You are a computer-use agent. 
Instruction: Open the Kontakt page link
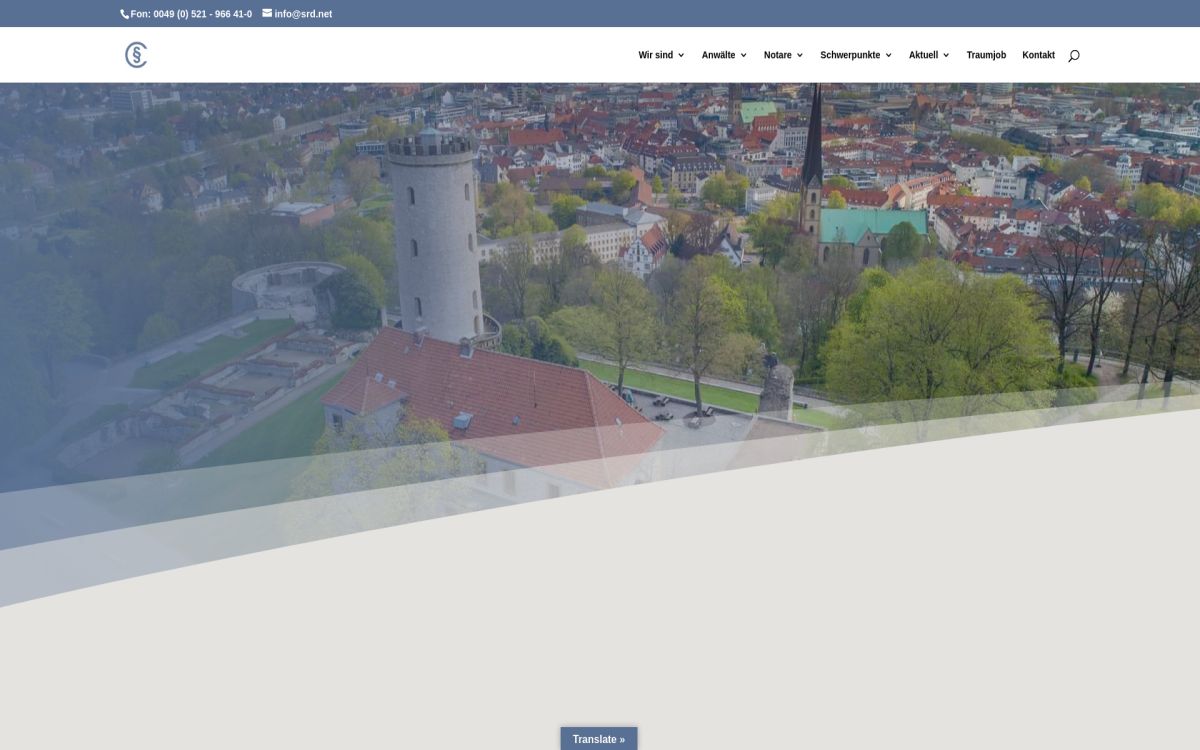[x=1038, y=55]
